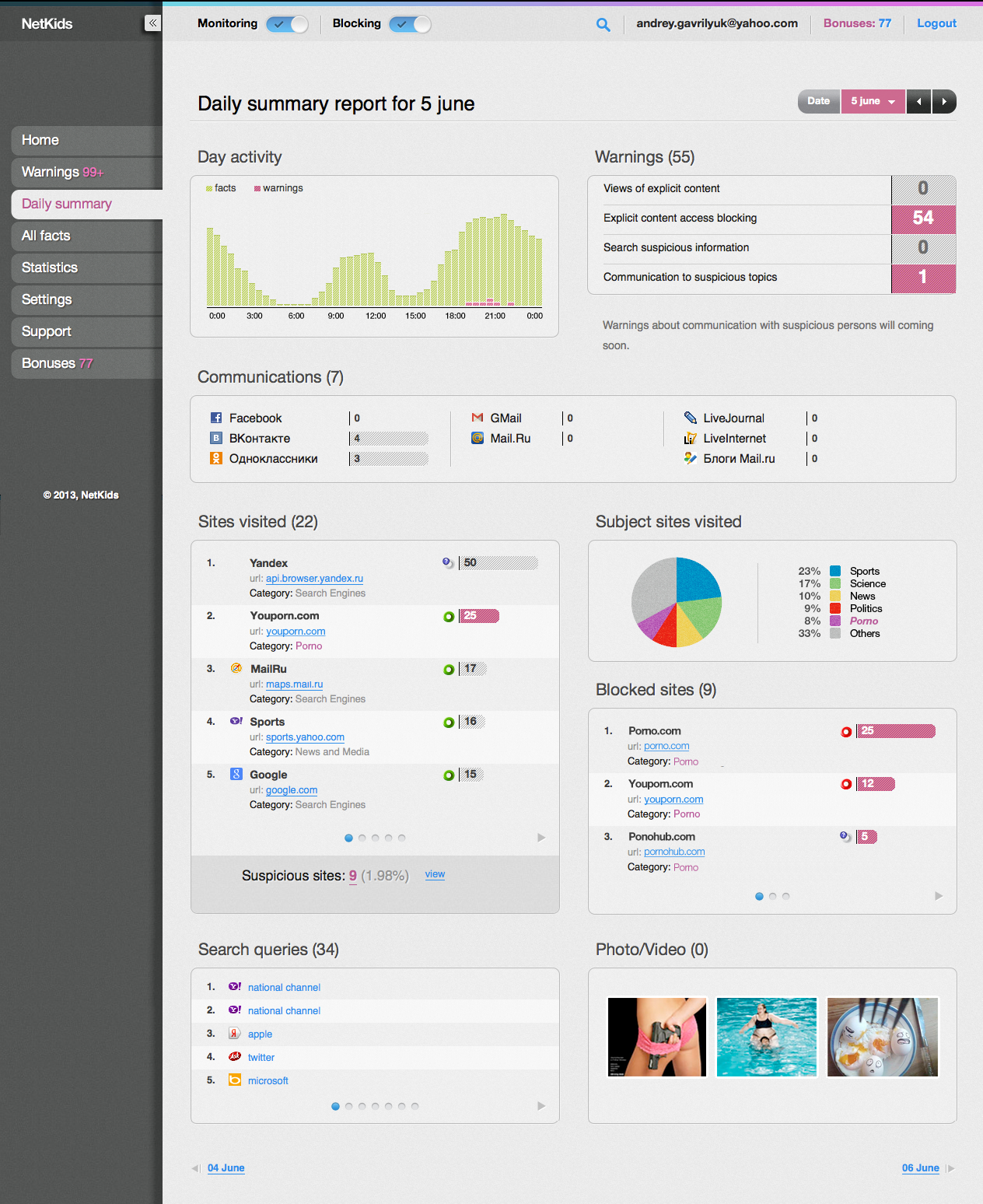Click the Yahoo icon on first search query

[x=234, y=986]
